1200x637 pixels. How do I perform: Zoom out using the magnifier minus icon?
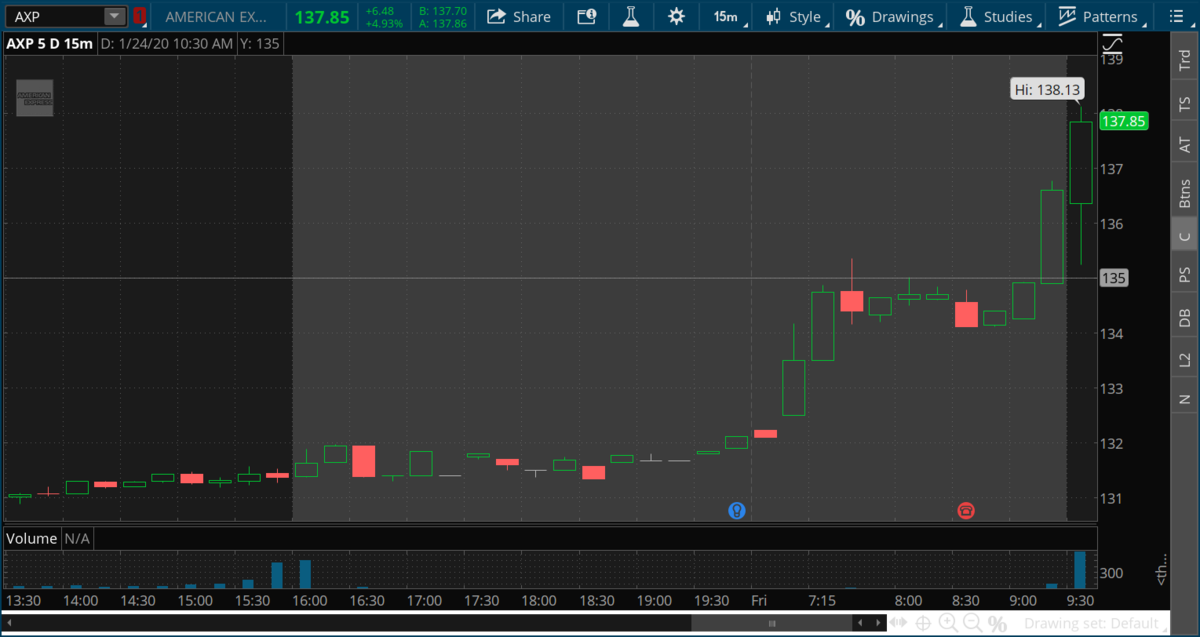pyautogui.click(x=972, y=624)
